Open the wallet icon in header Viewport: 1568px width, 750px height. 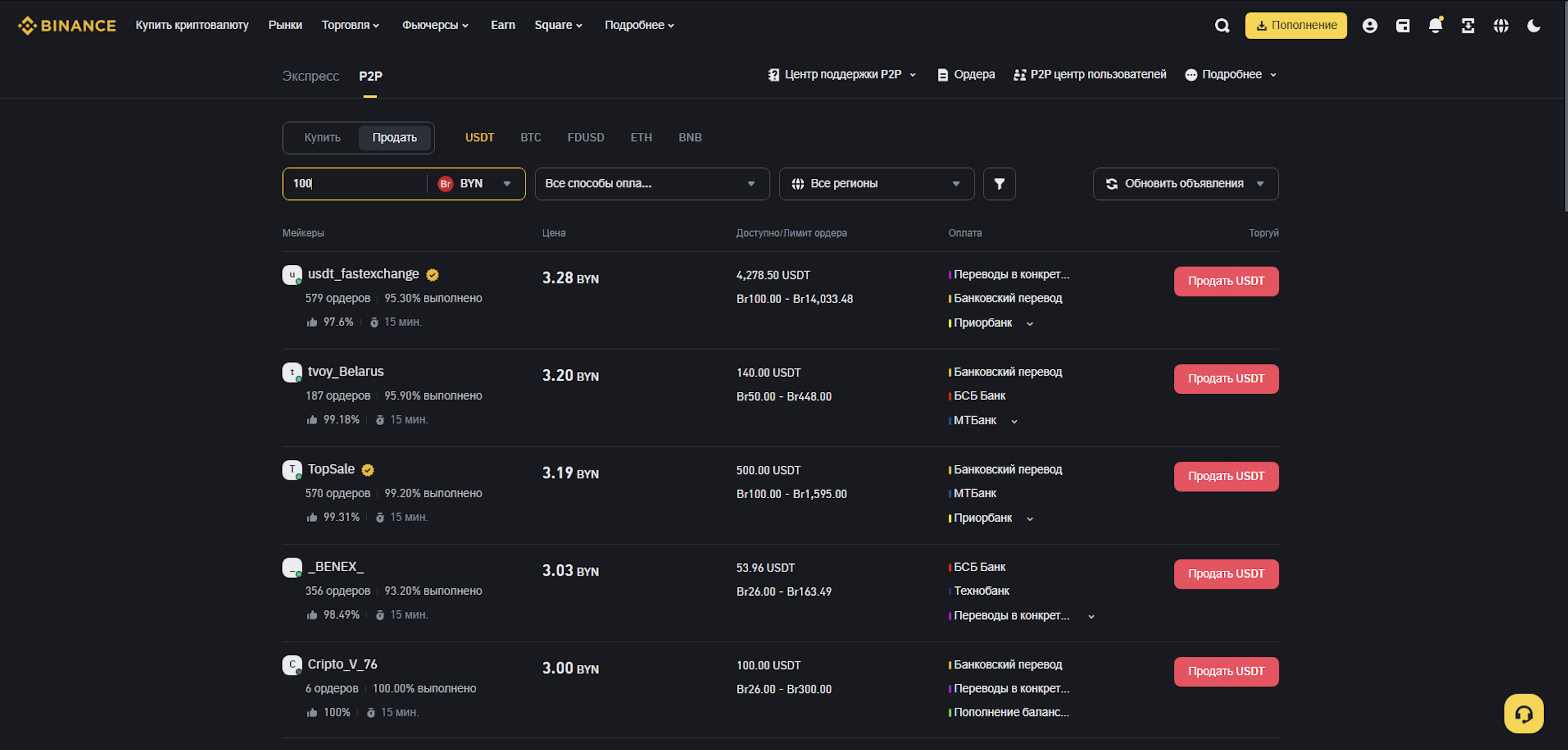pyautogui.click(x=1402, y=25)
